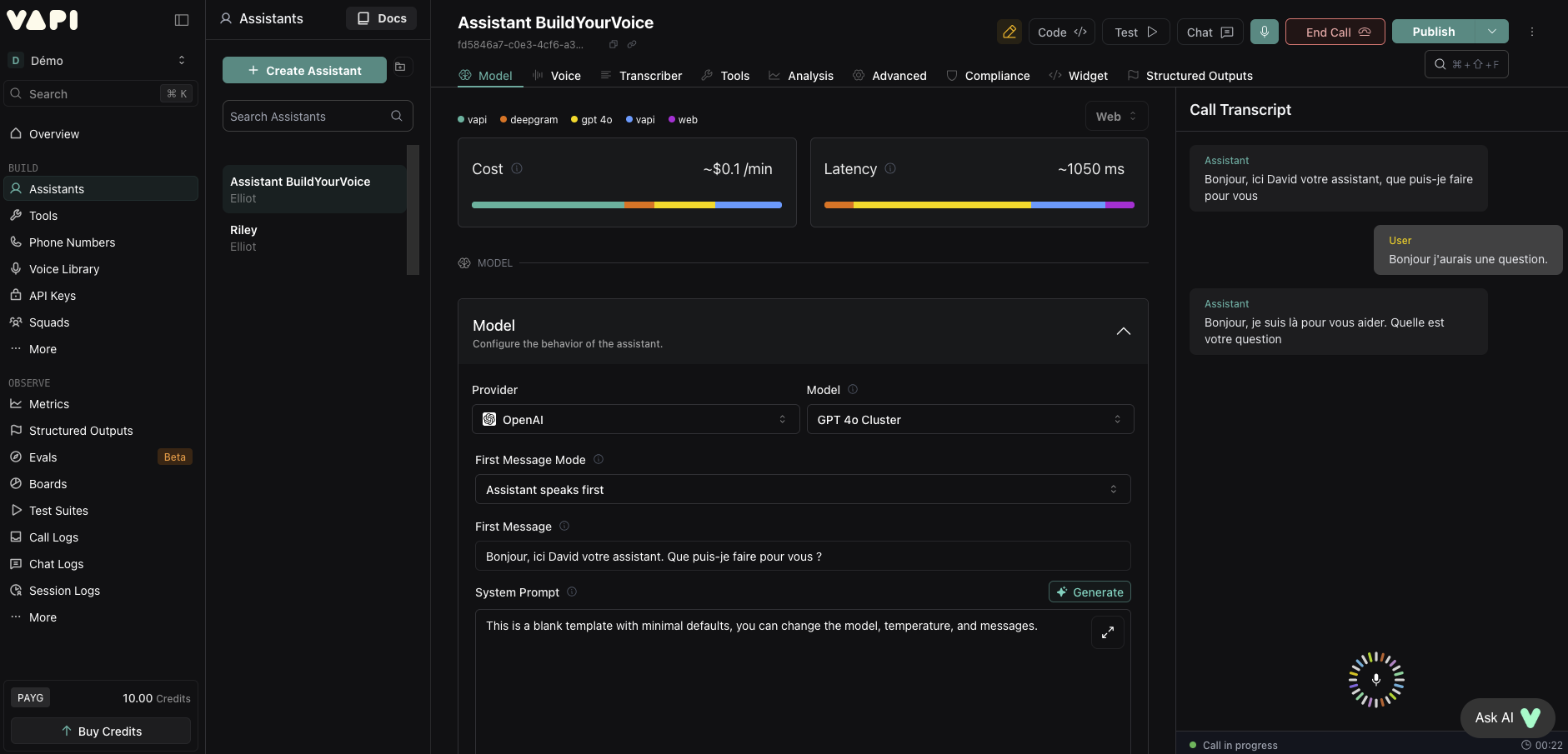This screenshot has width=1568, height=754.
Task: Click the animated microphone call indicator
Action: [x=1376, y=680]
